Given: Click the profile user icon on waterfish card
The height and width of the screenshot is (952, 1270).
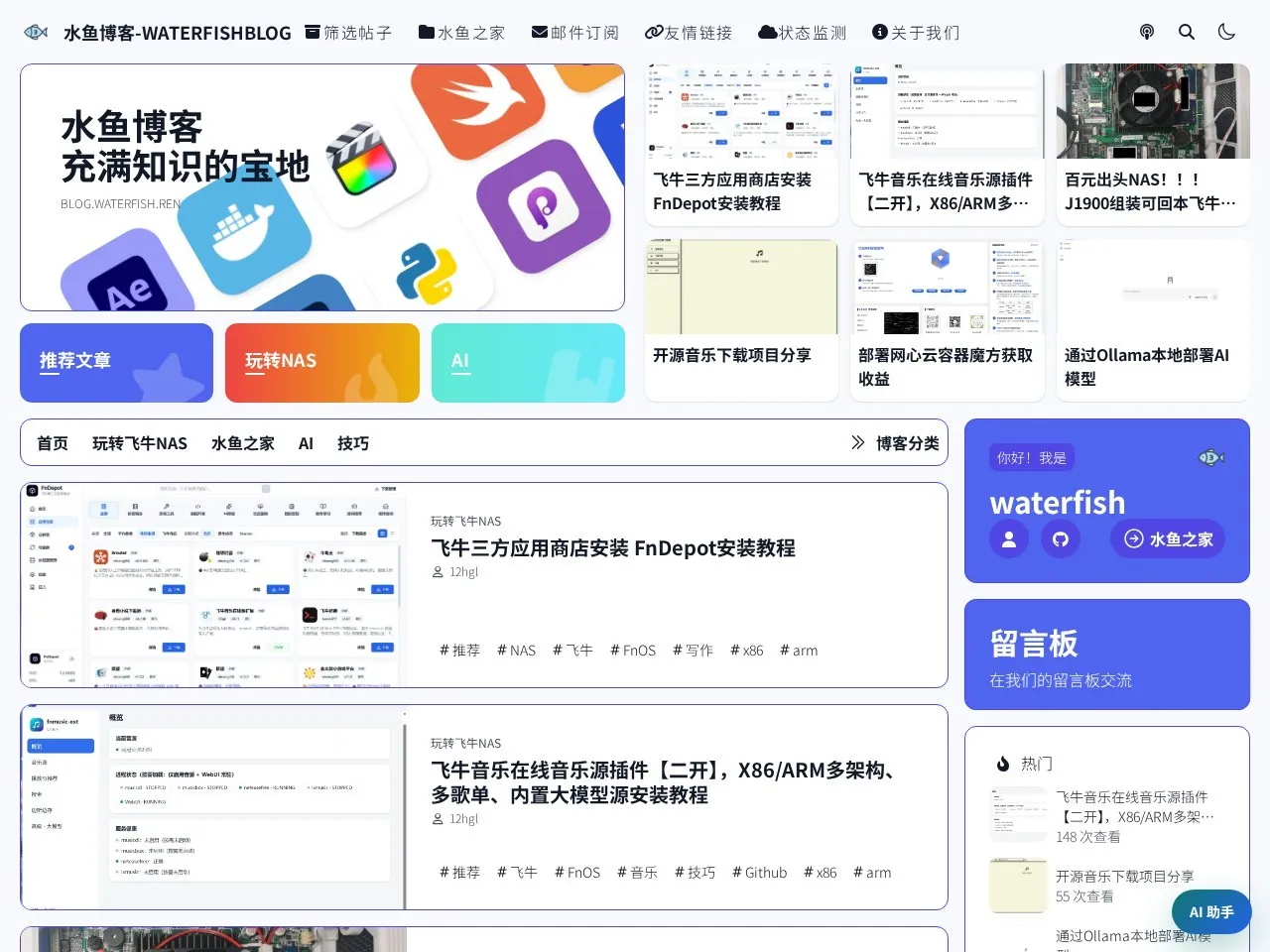Looking at the screenshot, I should point(1009,539).
